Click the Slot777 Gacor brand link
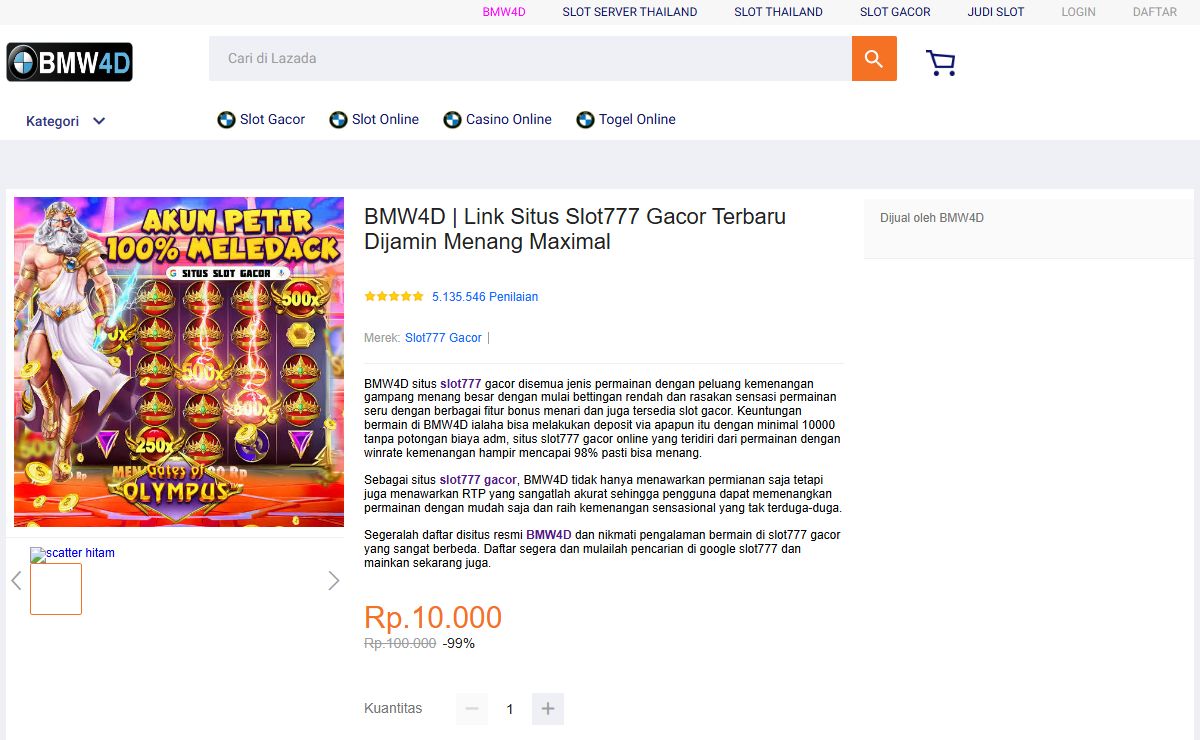Screen dimensions: 1200x740 [443, 338]
